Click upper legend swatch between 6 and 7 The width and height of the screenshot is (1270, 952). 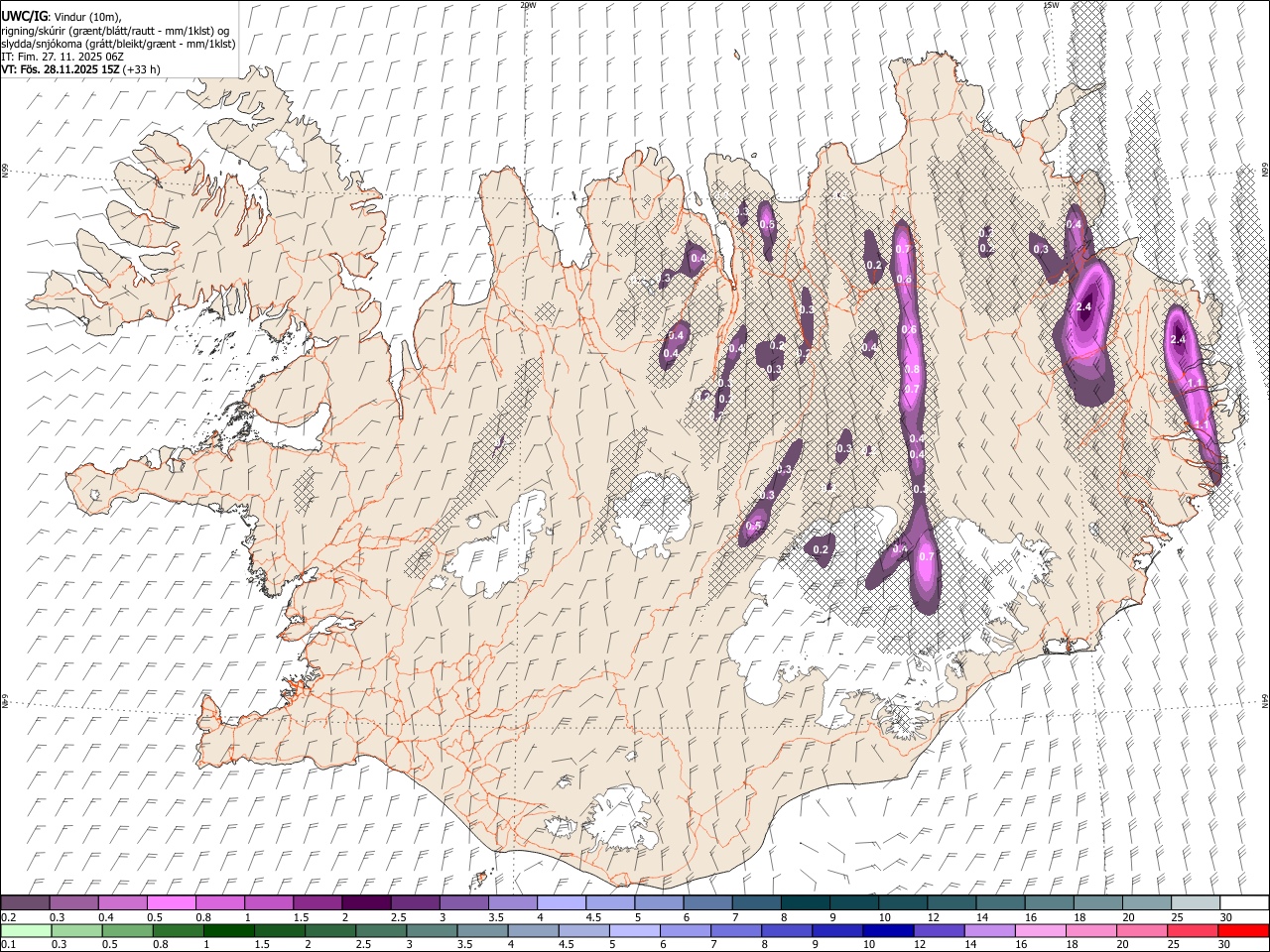pos(707,902)
